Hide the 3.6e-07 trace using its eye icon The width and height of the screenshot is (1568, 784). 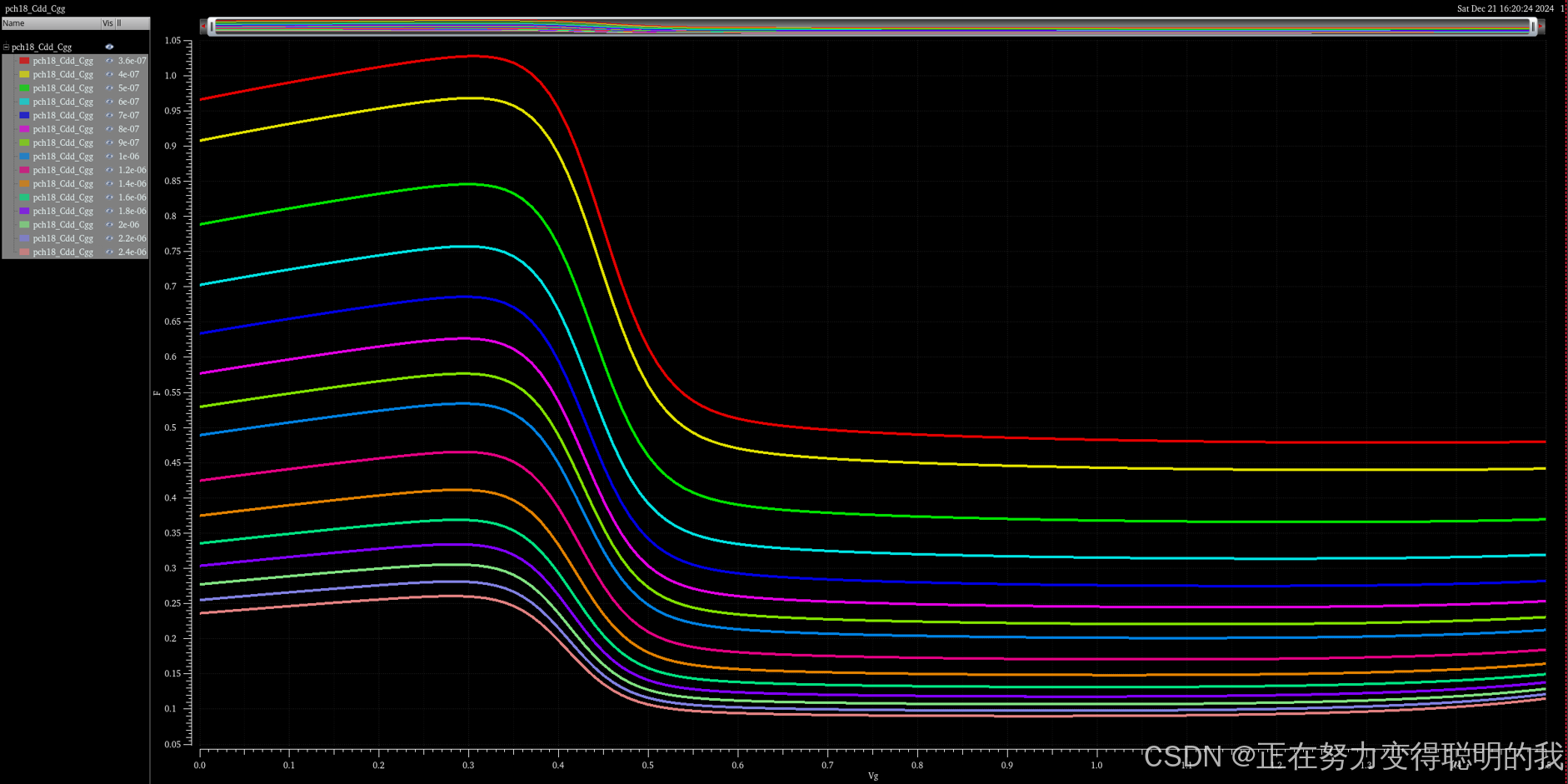click(x=109, y=60)
